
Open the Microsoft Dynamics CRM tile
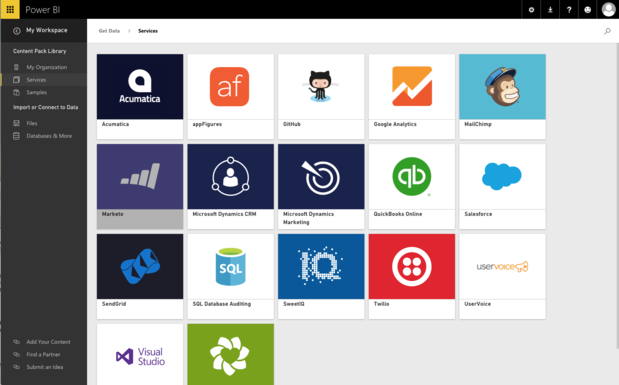pos(231,186)
